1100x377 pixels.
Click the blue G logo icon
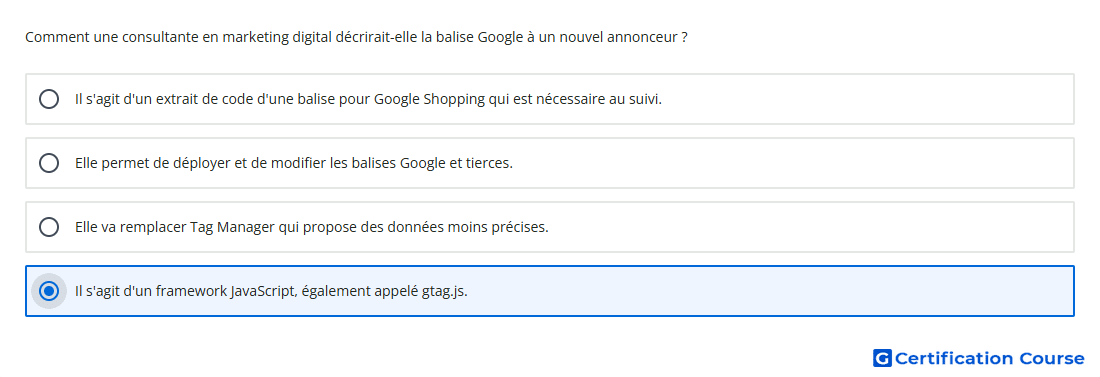(x=882, y=358)
